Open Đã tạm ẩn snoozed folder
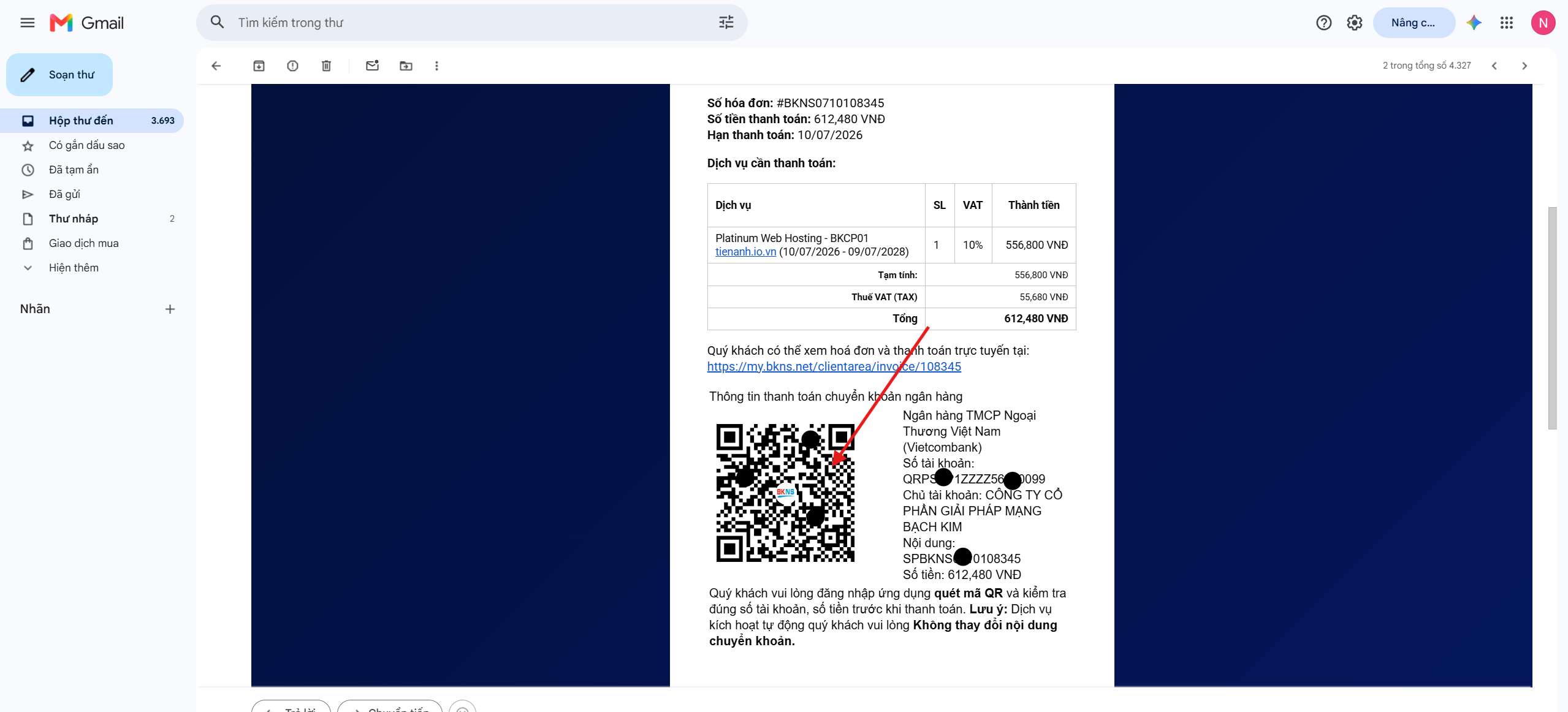1568x712 pixels. [x=92, y=170]
